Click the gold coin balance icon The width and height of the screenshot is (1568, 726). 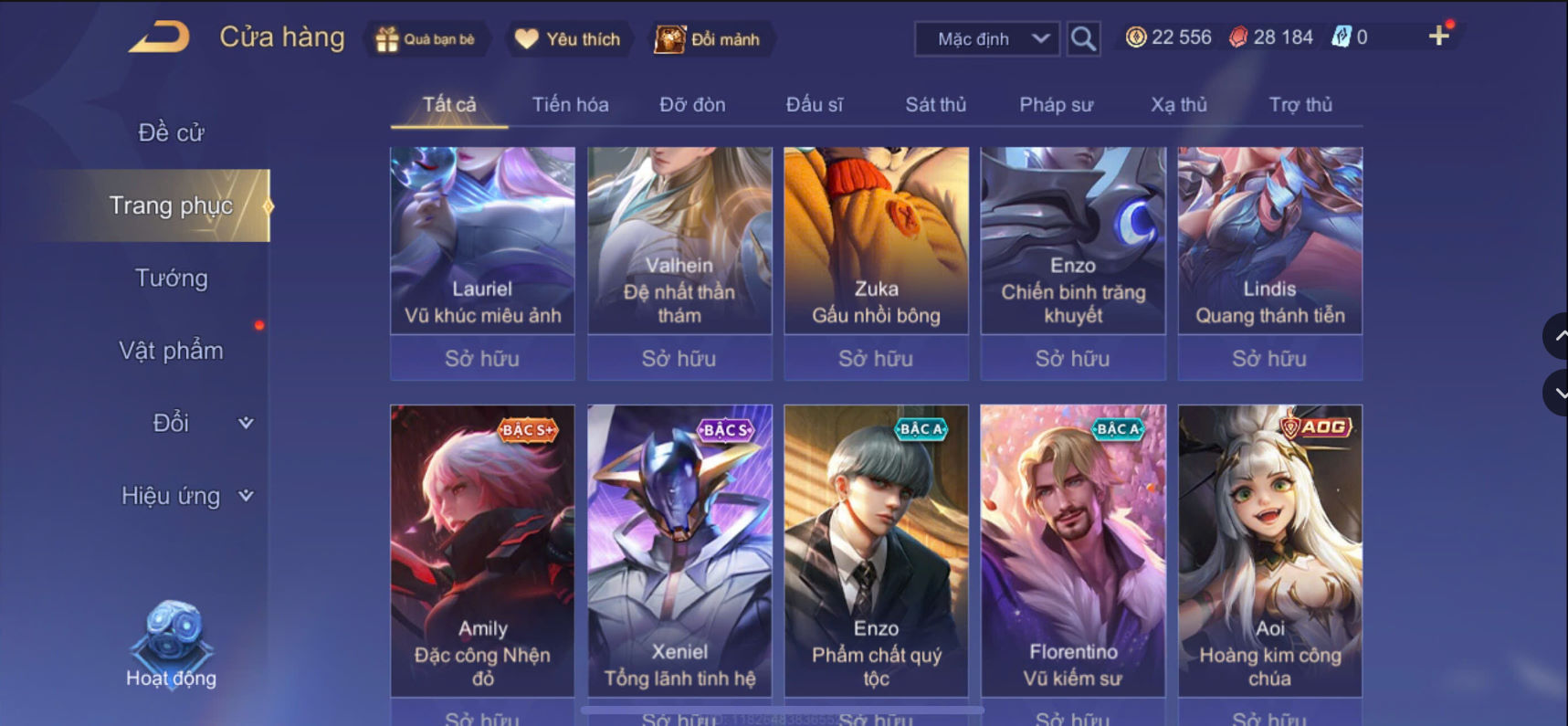click(x=1136, y=37)
